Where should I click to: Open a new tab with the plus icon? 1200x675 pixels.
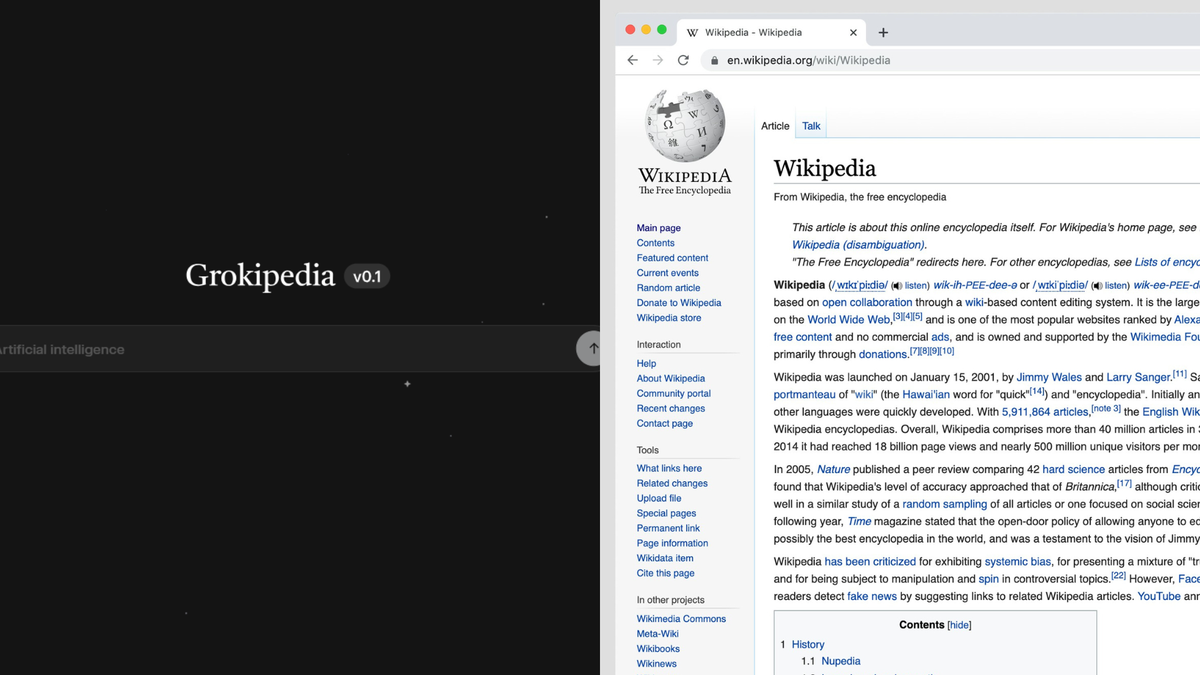click(x=883, y=32)
